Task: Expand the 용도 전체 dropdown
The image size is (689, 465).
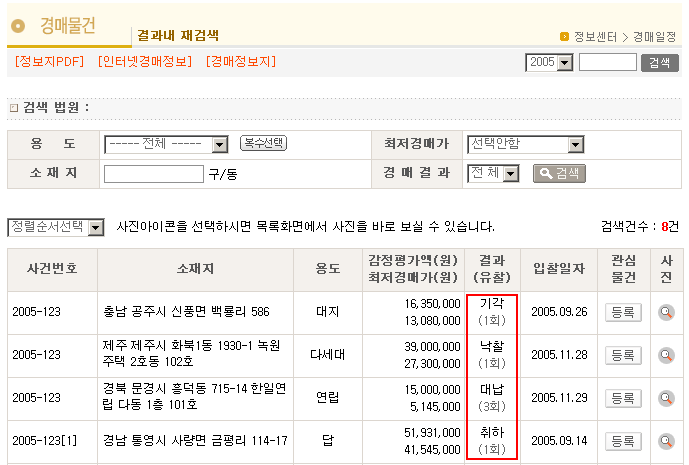Action: (166, 144)
